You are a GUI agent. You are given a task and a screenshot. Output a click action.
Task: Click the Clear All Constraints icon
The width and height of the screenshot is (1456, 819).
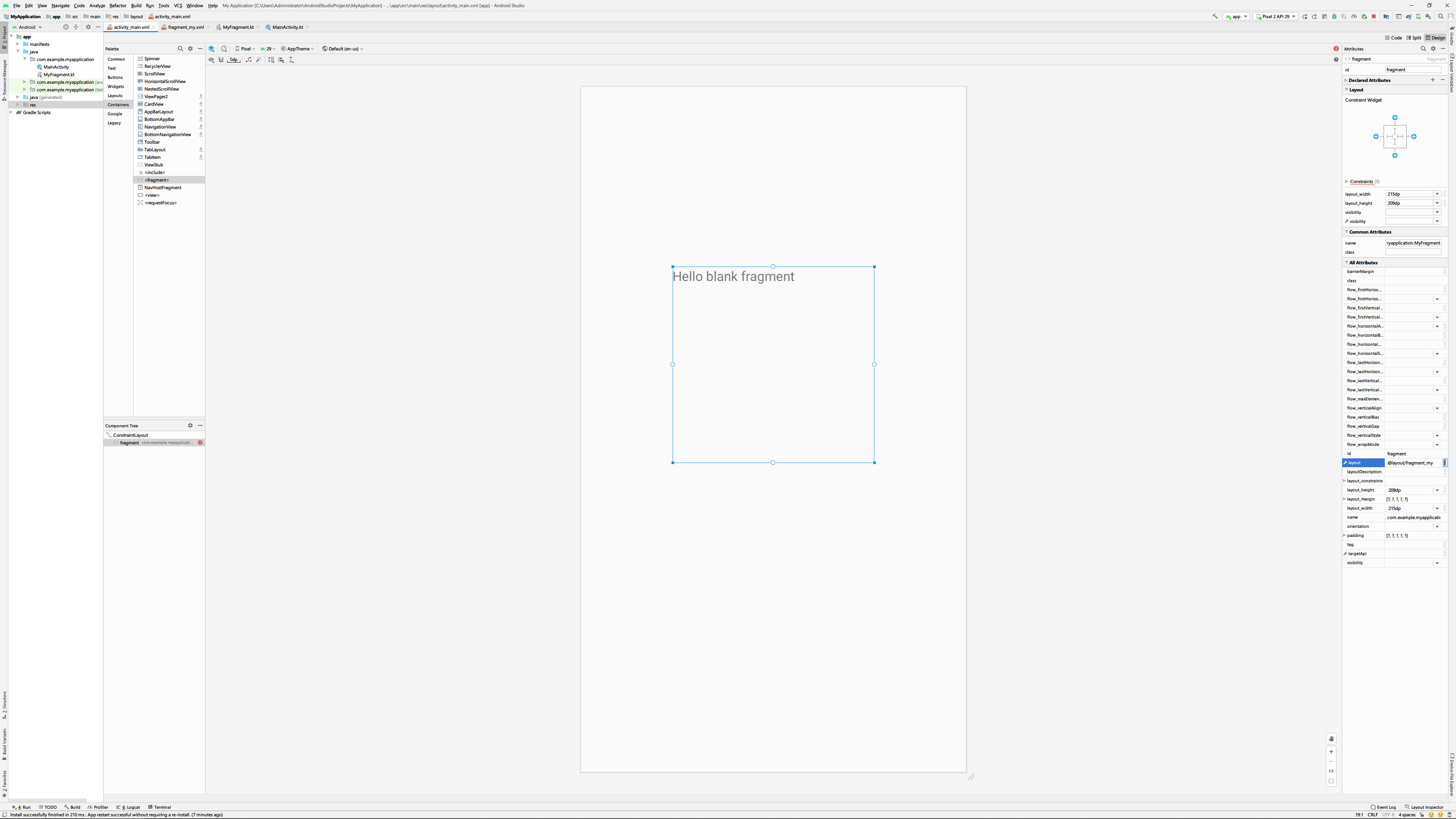click(x=249, y=60)
